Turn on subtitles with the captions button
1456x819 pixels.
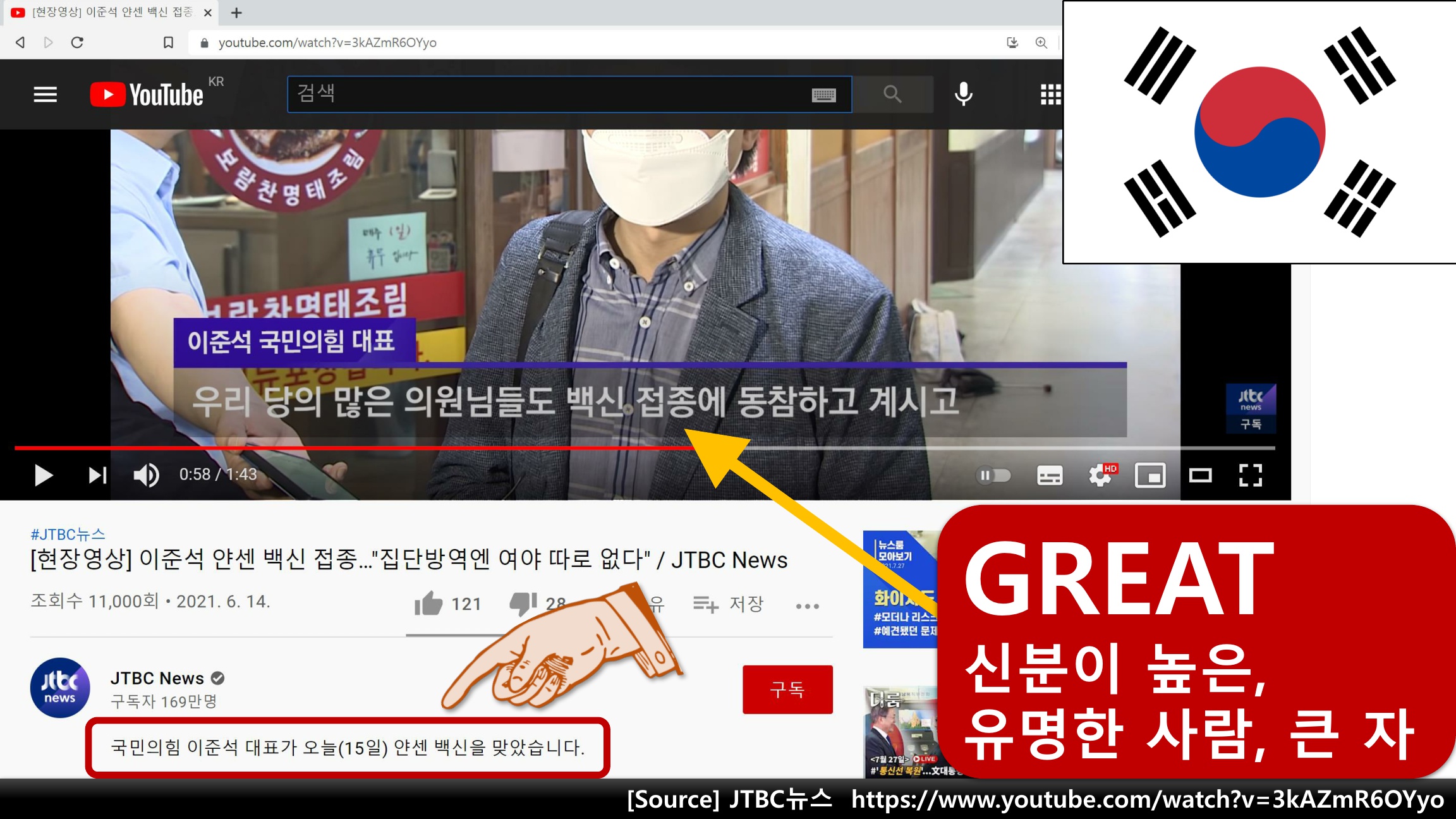tap(1050, 475)
